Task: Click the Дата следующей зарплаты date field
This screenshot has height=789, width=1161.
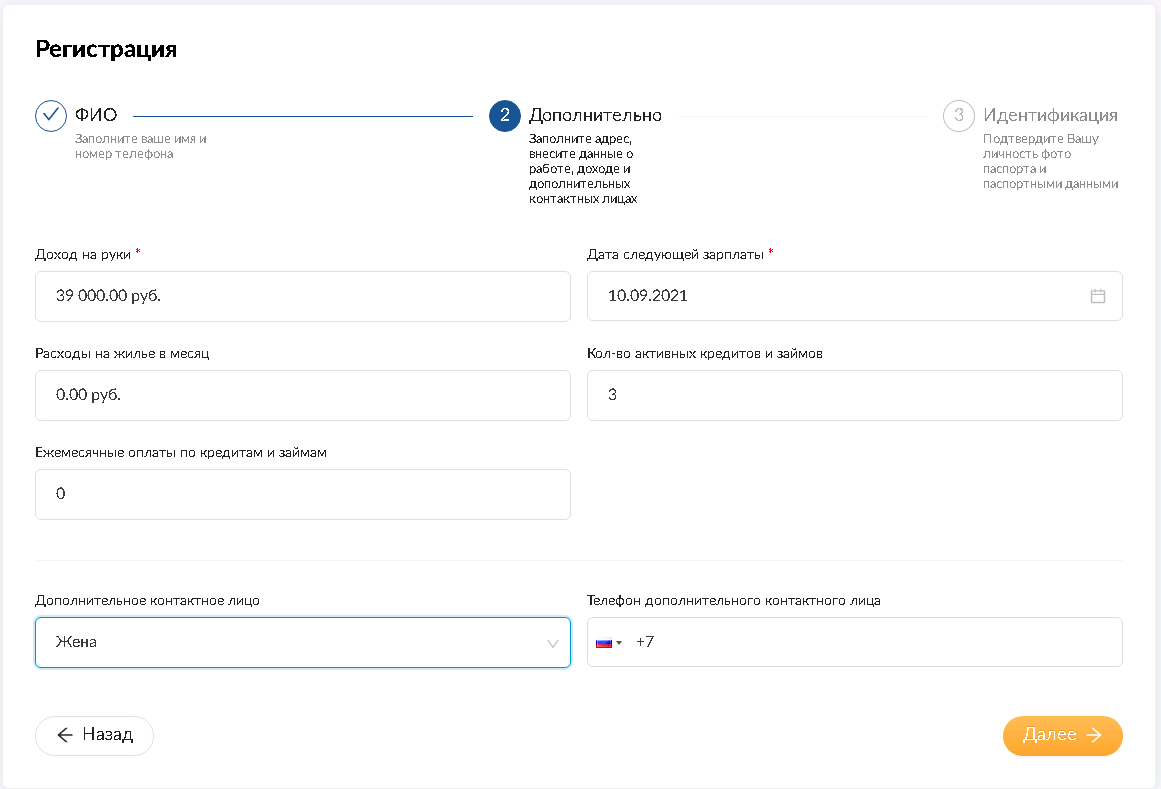Action: point(830,296)
